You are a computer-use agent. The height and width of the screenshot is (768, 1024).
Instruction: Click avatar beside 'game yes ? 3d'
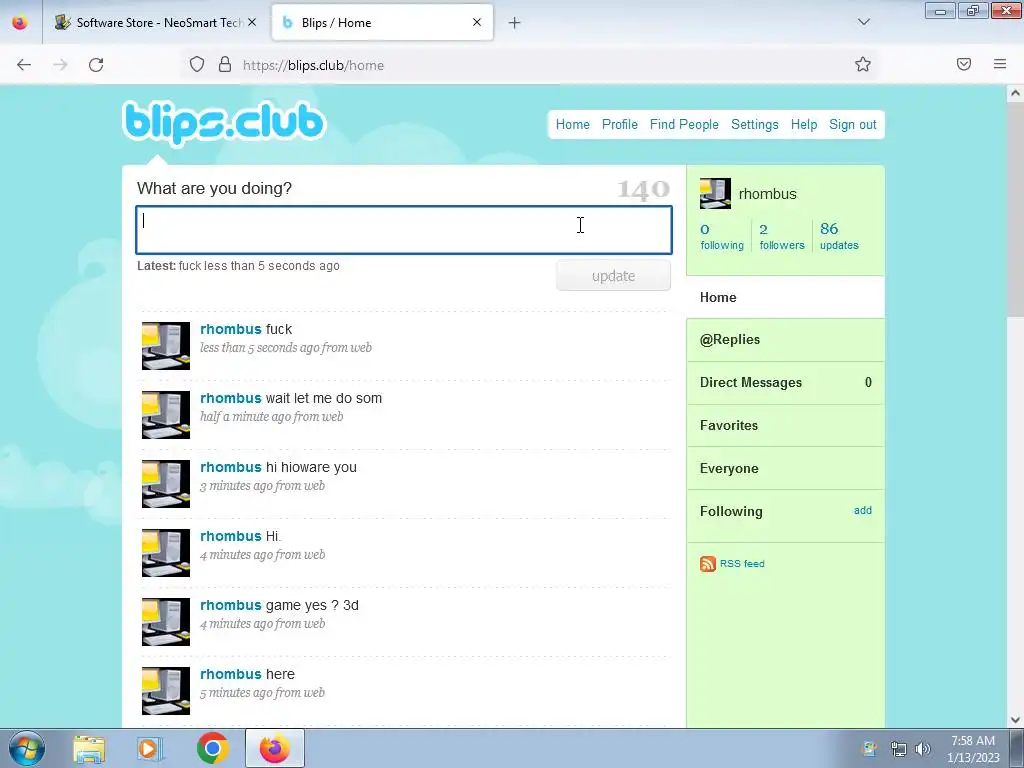click(x=166, y=622)
